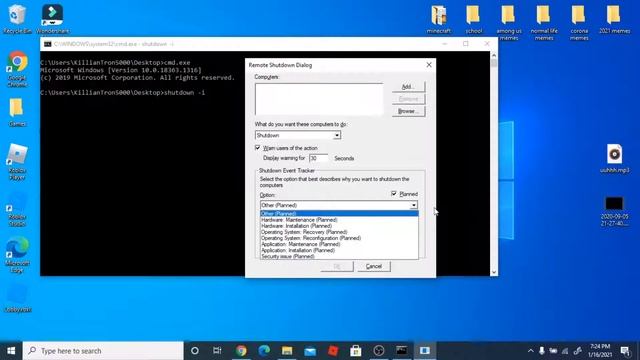Choose Application: Maintenance (Planned) option
Image resolution: width=640 pixels, height=360 pixels.
pos(339,244)
